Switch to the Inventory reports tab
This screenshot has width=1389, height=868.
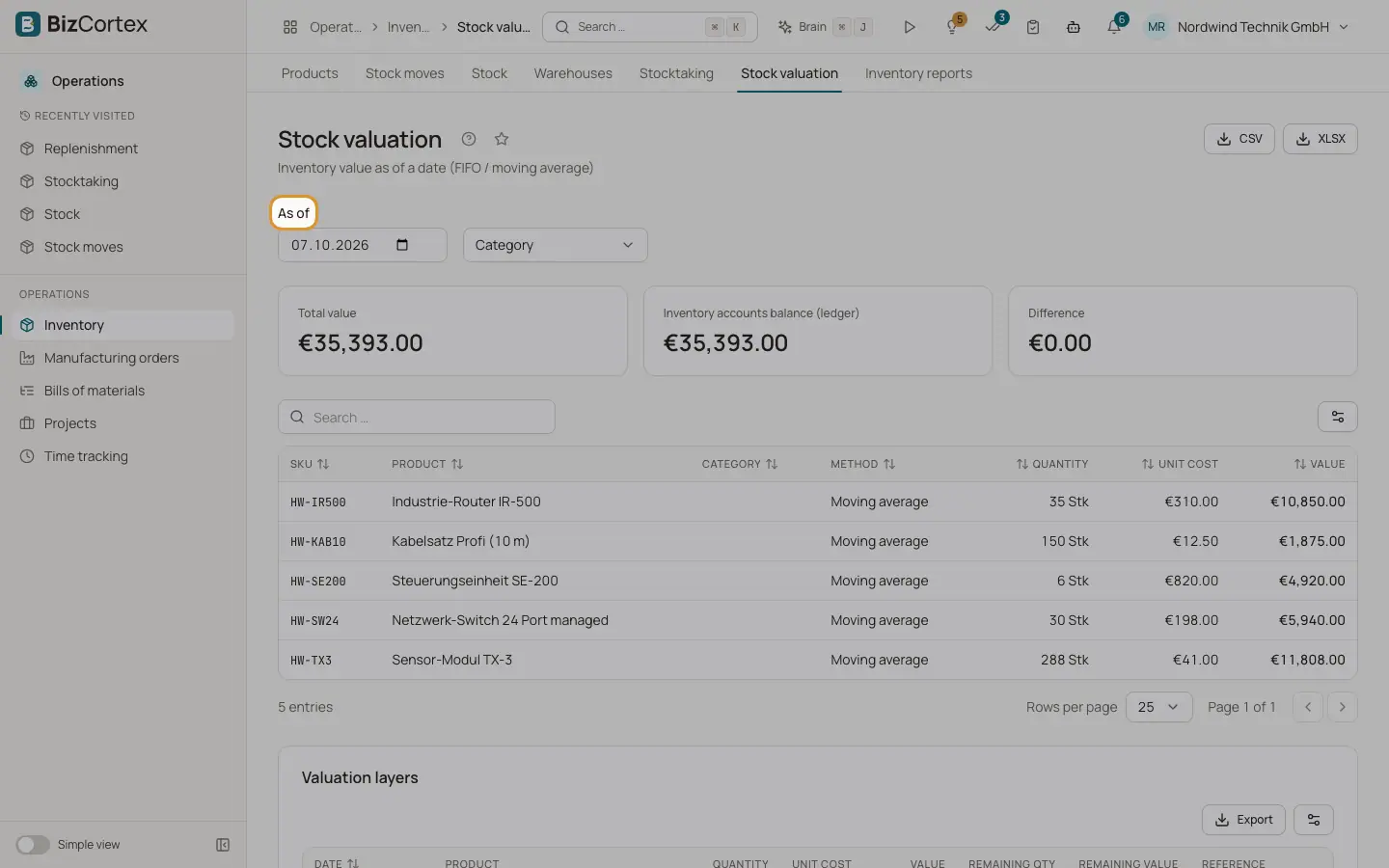pos(918,73)
